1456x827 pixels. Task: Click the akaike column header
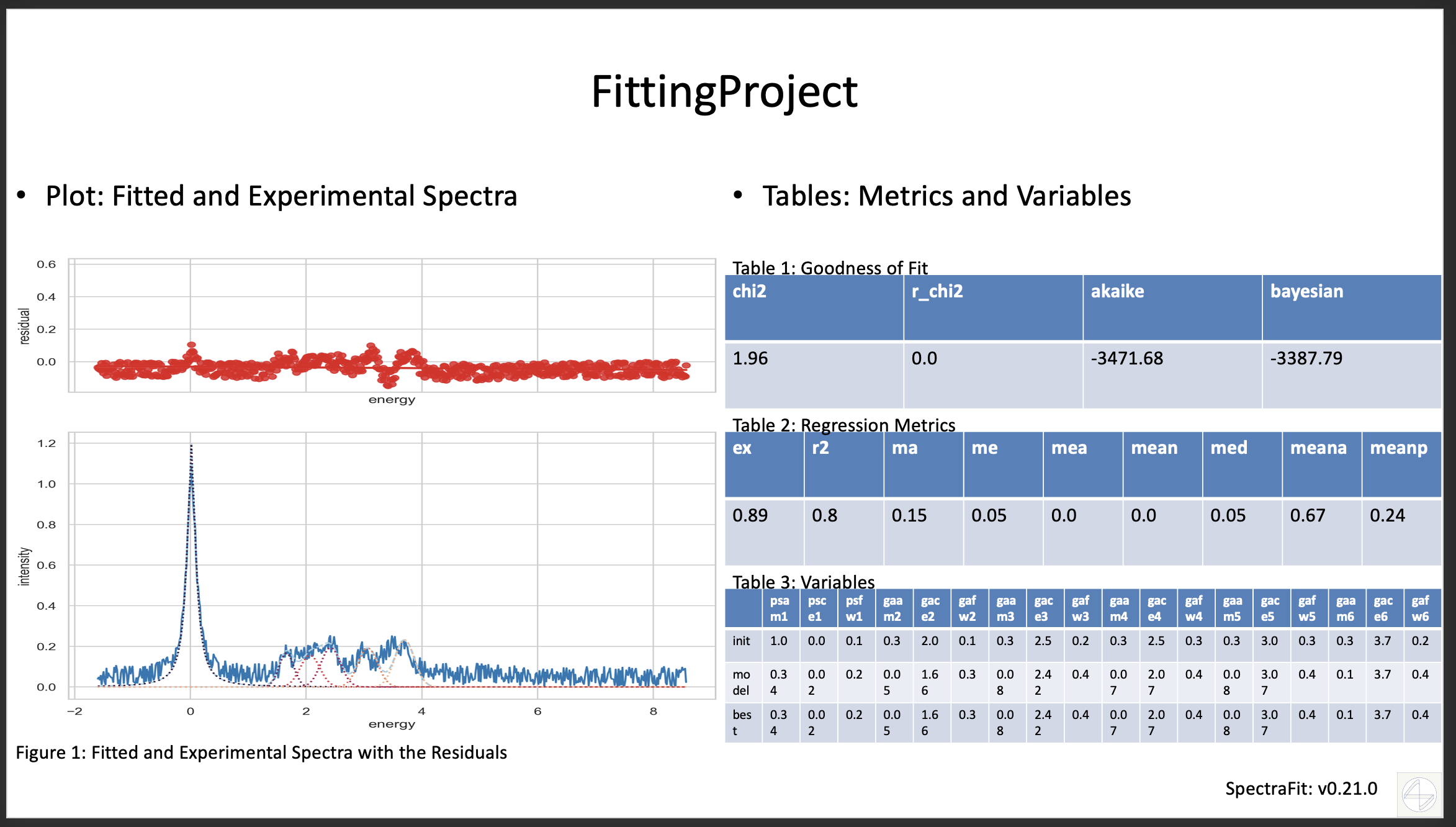pyautogui.click(x=1172, y=307)
